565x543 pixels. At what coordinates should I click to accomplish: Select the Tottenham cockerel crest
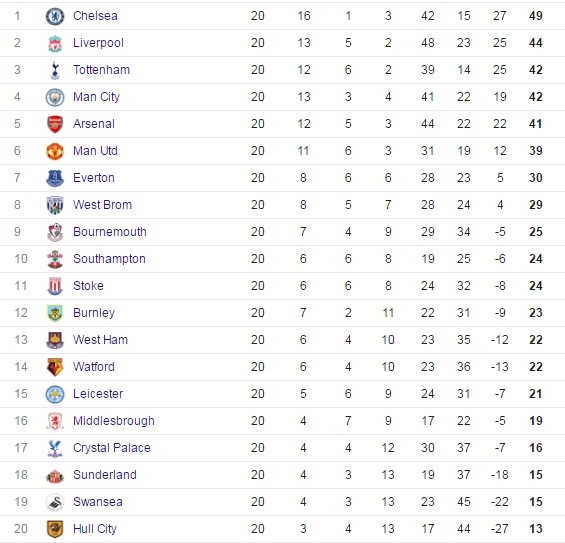tap(55, 70)
